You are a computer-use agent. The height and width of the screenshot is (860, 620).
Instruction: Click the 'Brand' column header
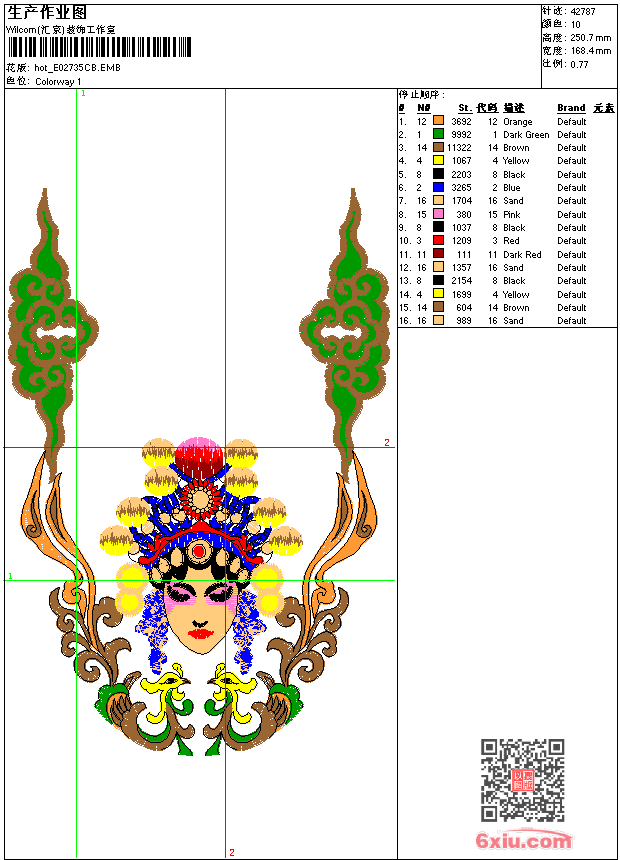coord(571,108)
